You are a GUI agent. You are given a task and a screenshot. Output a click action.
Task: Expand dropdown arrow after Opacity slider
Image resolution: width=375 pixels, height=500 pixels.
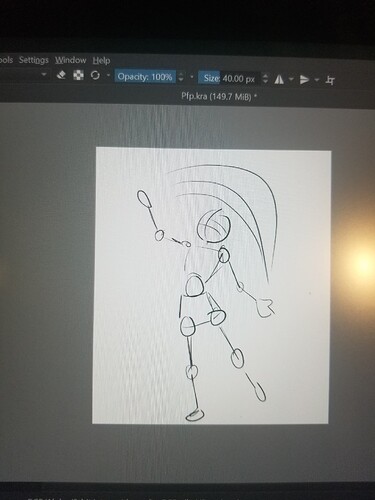tap(192, 77)
